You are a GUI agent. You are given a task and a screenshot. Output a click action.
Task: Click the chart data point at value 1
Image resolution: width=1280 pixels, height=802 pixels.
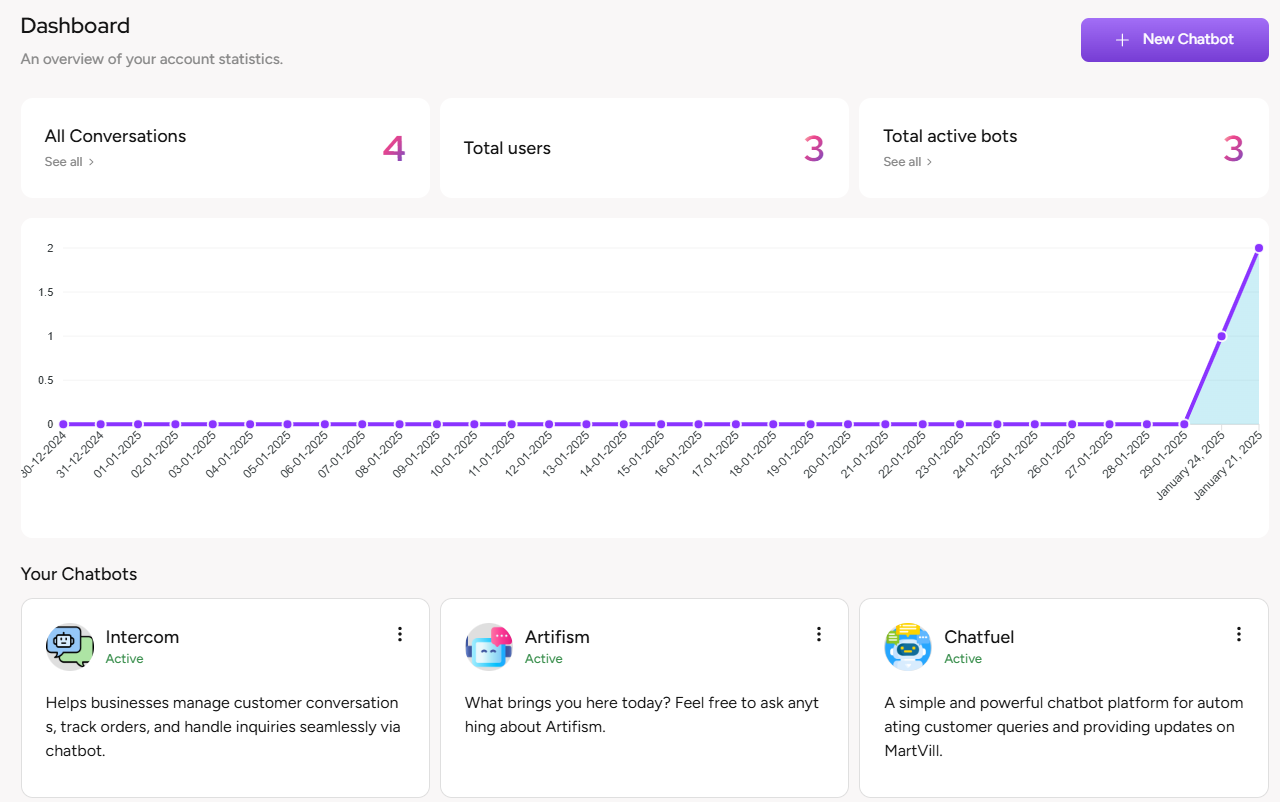[1221, 336]
